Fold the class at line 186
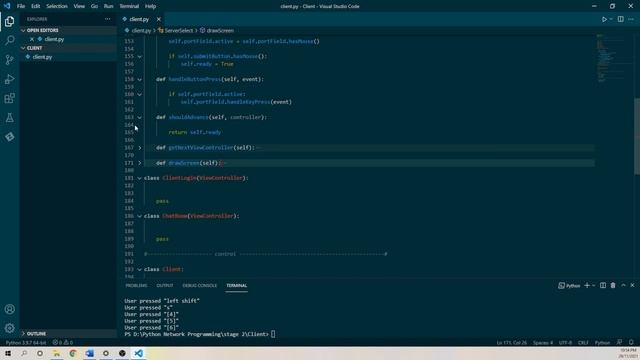The width and height of the screenshot is (640, 360). [140, 216]
